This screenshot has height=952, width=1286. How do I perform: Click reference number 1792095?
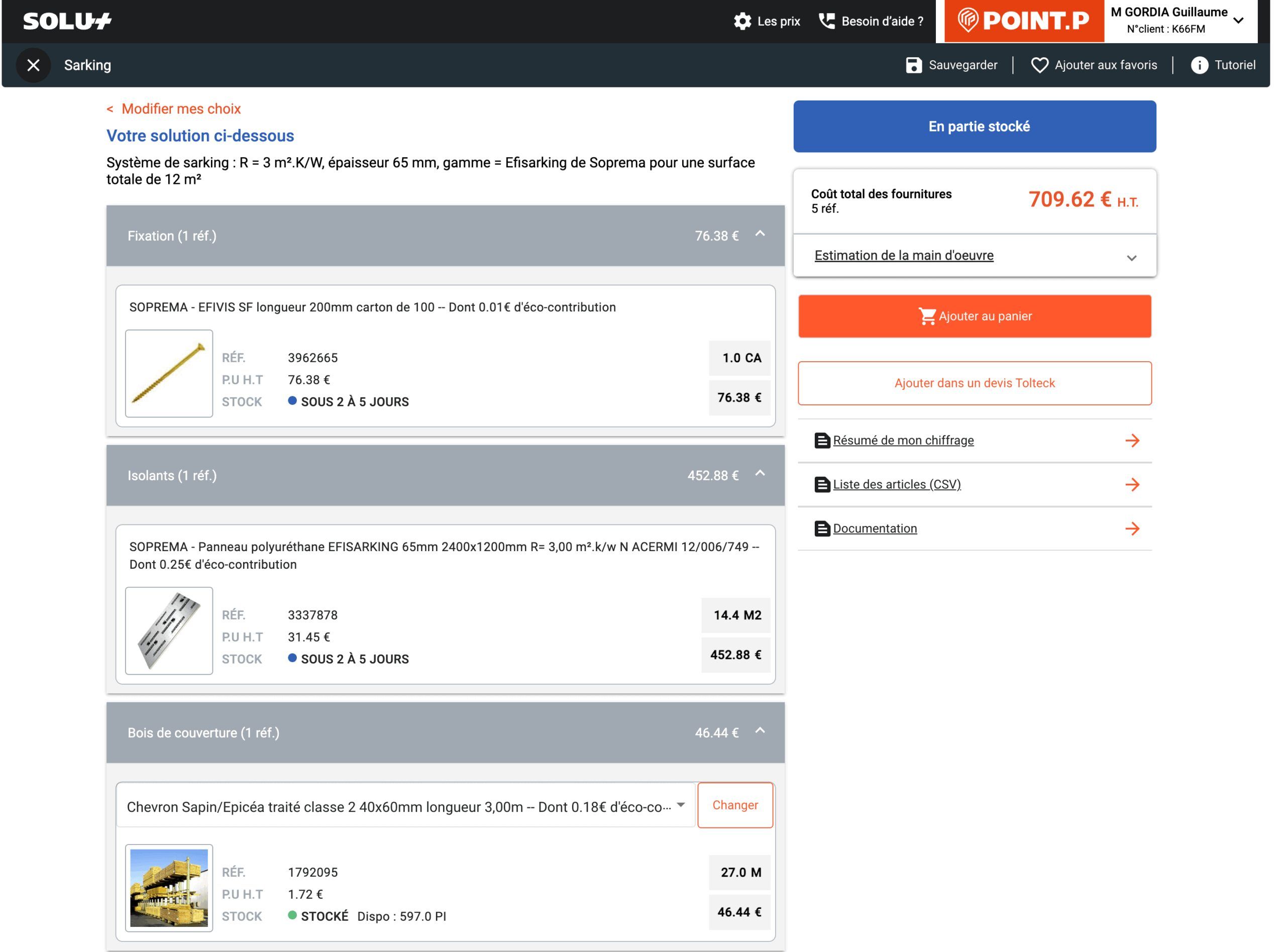(x=313, y=872)
